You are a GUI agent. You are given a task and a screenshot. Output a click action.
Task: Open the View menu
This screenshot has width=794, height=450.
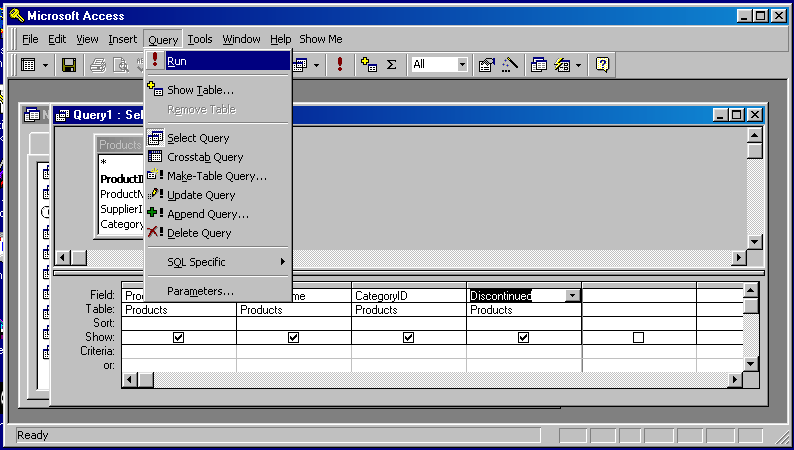tap(87, 39)
